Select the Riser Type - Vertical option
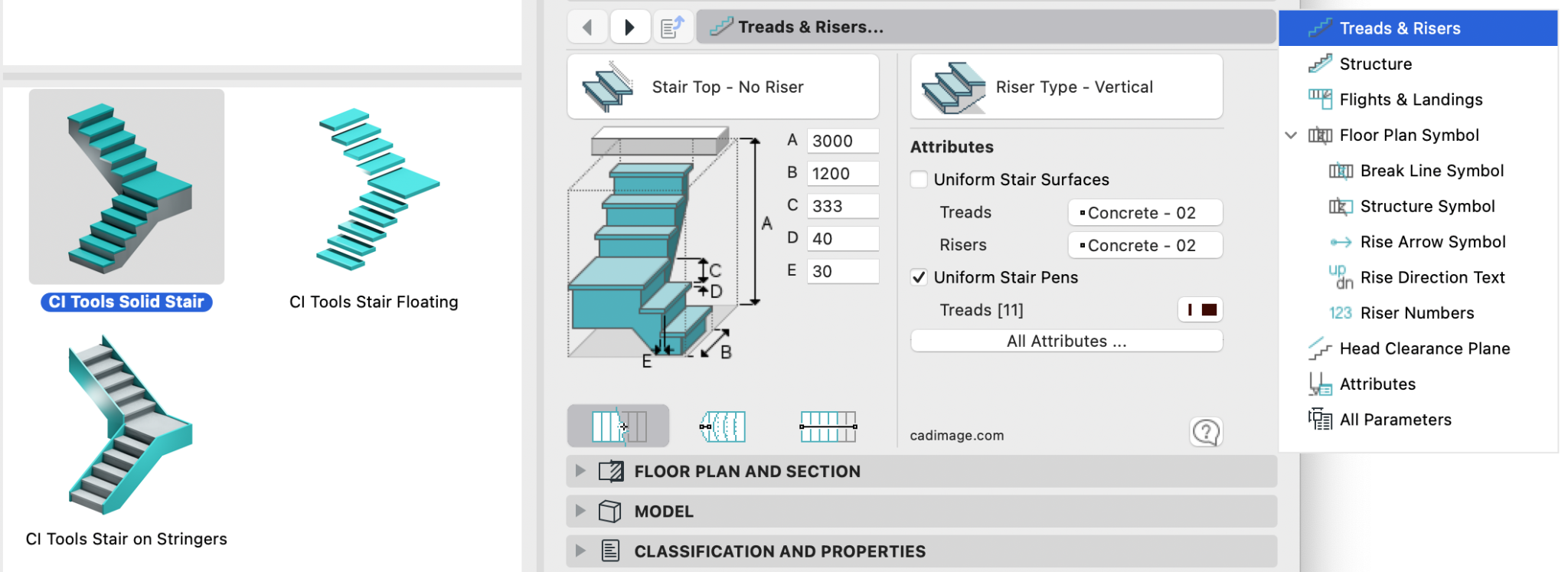The height and width of the screenshot is (572, 1568). 1067,87
